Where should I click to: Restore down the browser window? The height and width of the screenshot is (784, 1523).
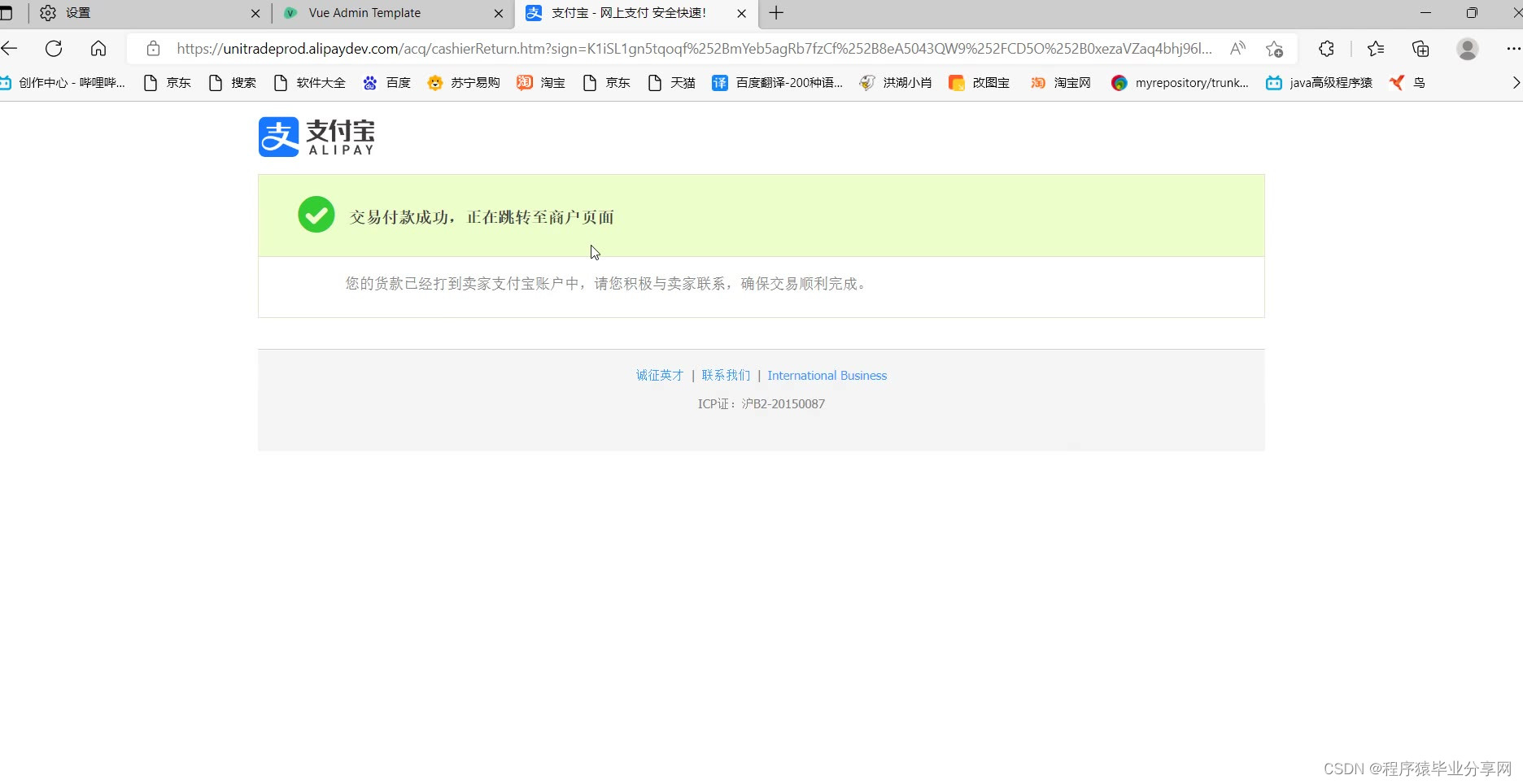click(x=1472, y=13)
